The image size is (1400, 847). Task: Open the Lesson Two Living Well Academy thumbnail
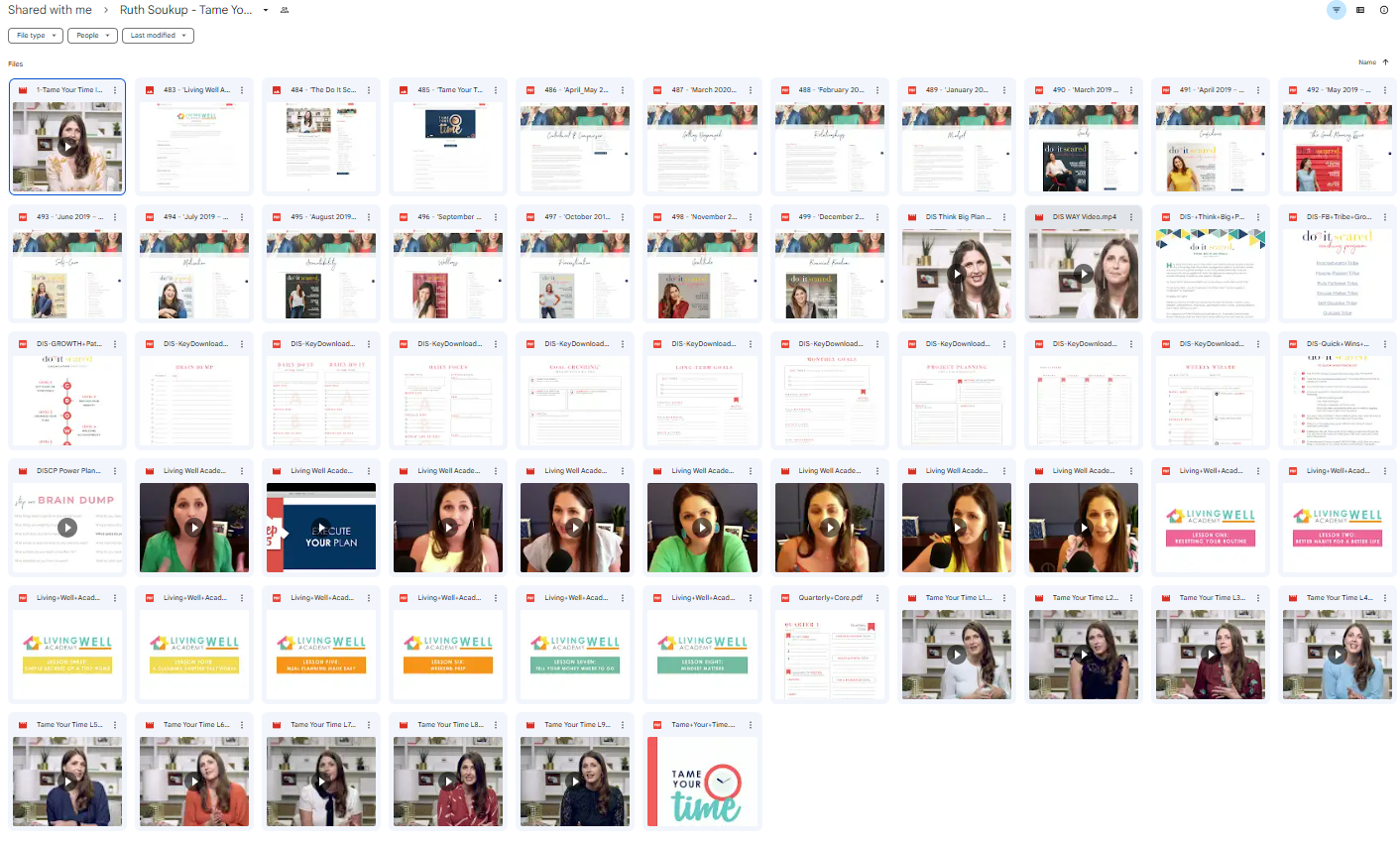pos(1338,528)
